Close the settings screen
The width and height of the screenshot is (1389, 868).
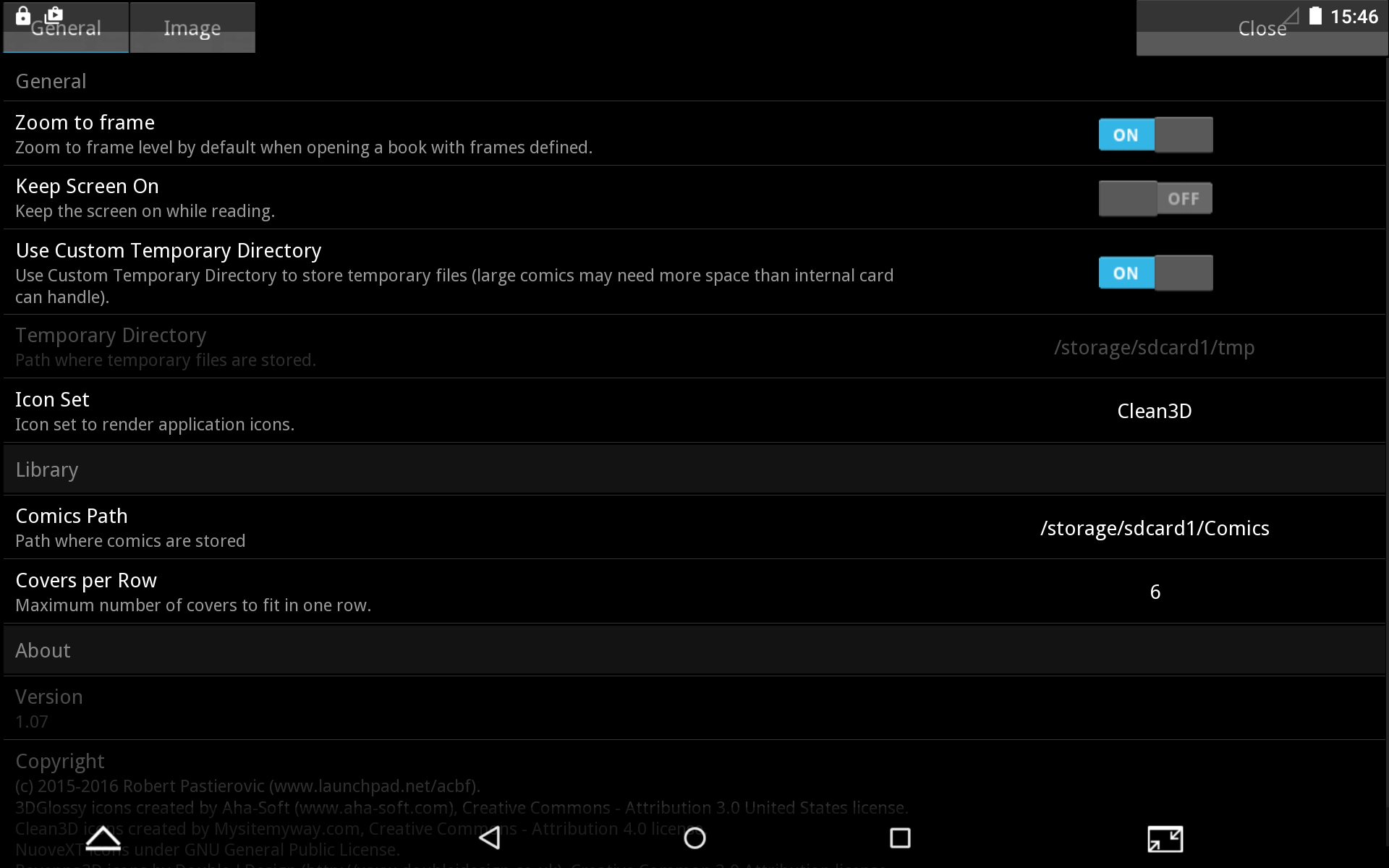point(1262,28)
